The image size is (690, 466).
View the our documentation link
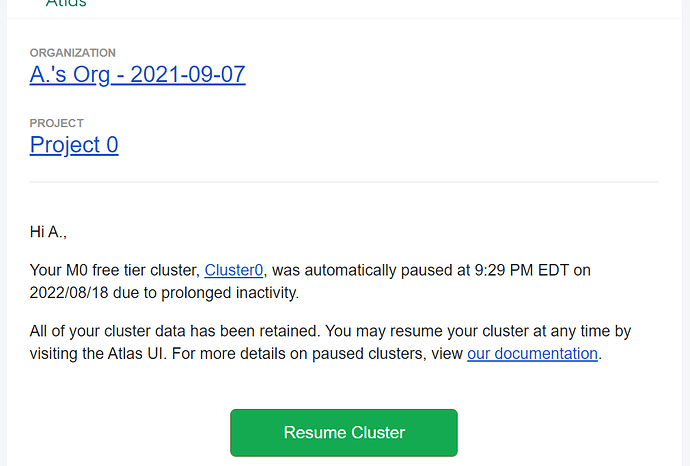tap(532, 353)
